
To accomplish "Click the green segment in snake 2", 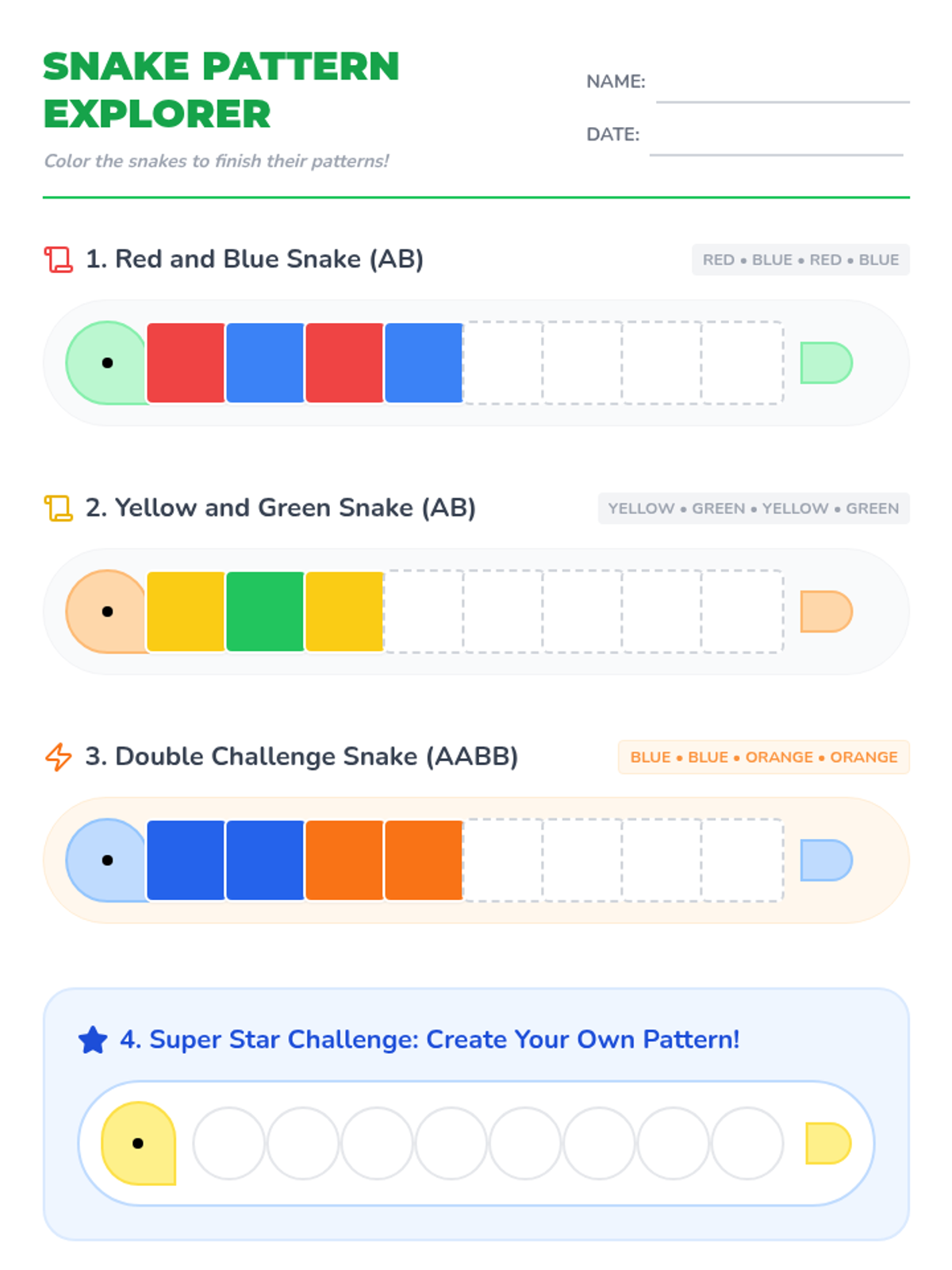I will coord(265,611).
